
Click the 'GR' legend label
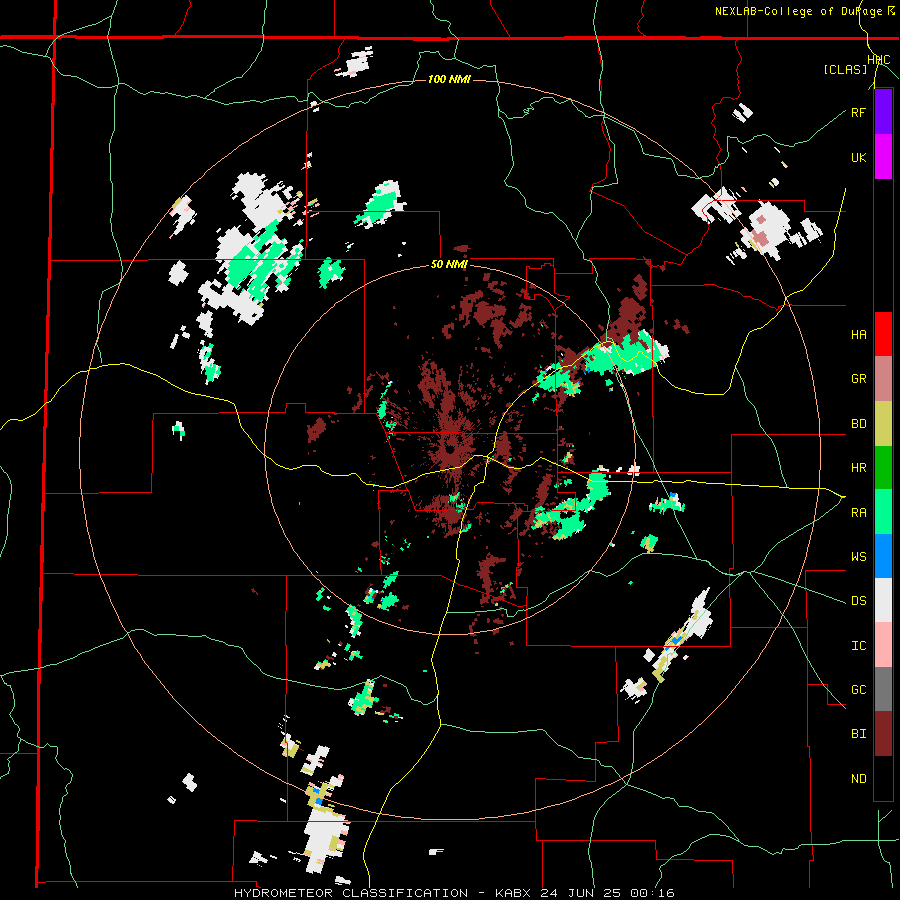[858, 379]
